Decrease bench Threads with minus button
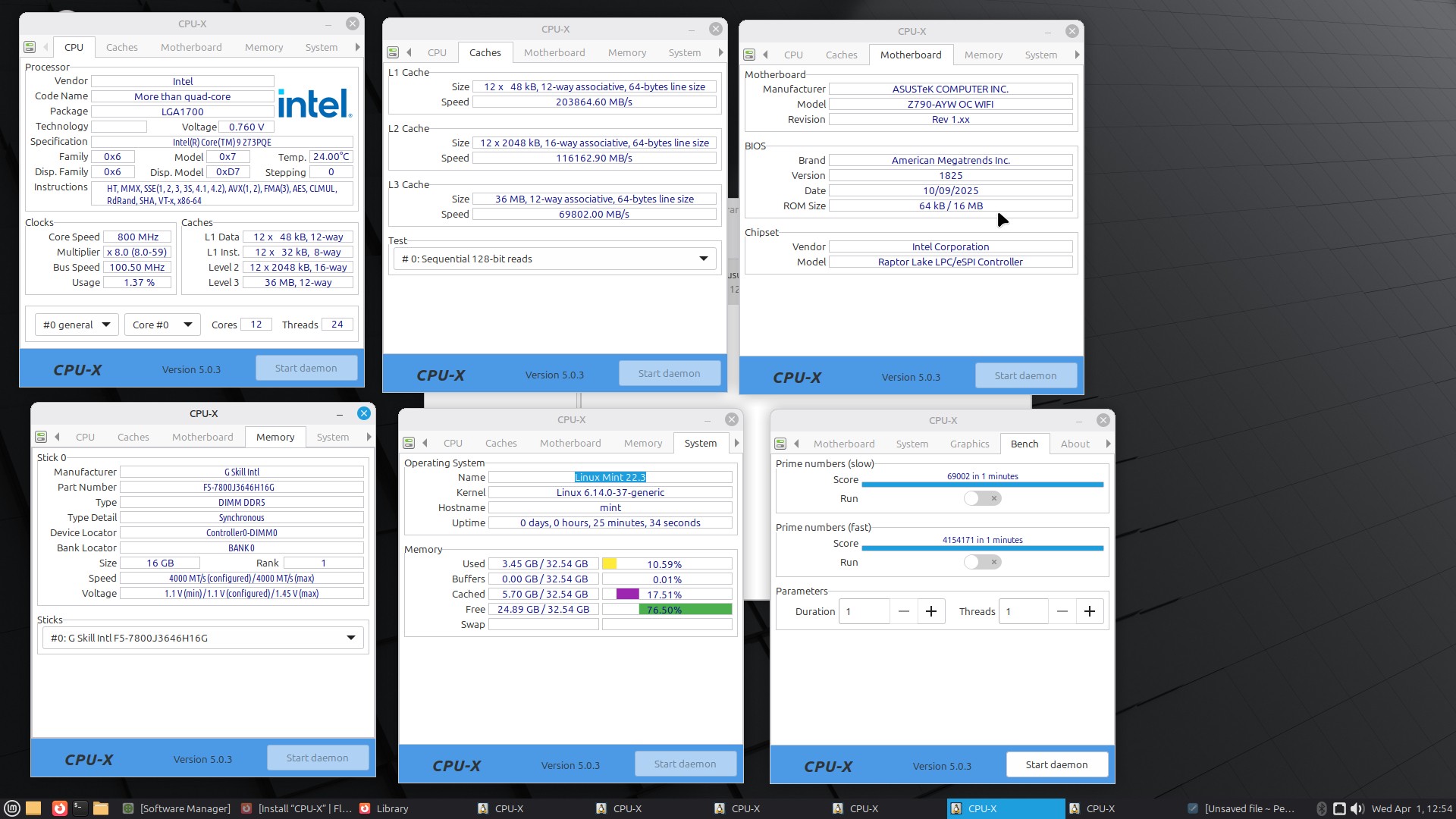Screen dimensions: 1456x819 1062,611
